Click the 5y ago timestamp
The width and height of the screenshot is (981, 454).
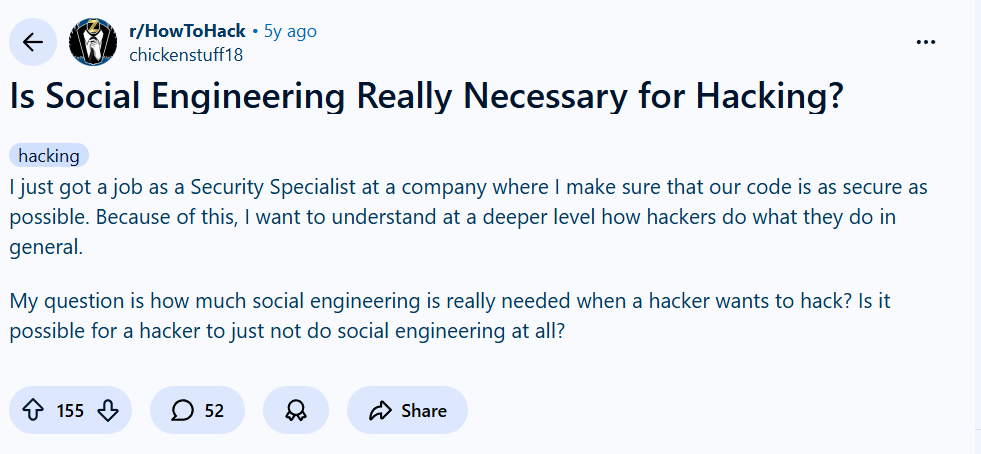(x=290, y=31)
